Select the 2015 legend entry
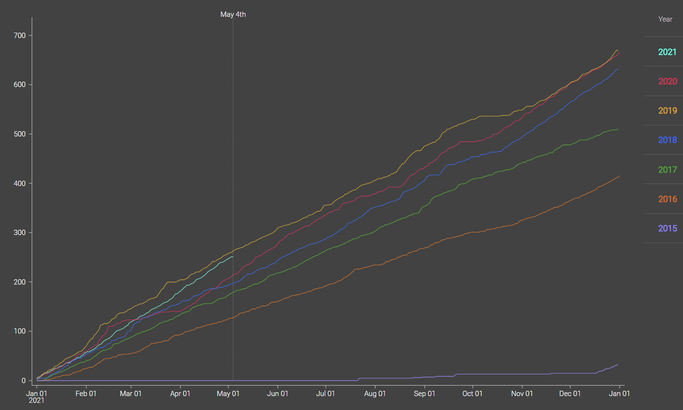Screen dimensions: 683x410 click(667, 228)
